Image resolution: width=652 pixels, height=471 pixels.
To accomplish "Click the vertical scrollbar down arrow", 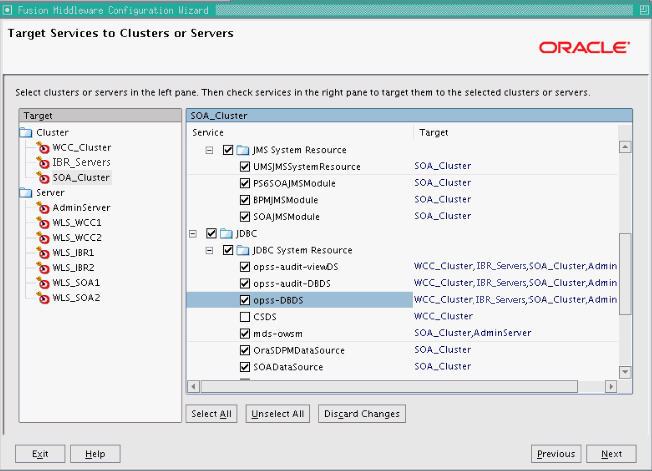I will (625, 372).
